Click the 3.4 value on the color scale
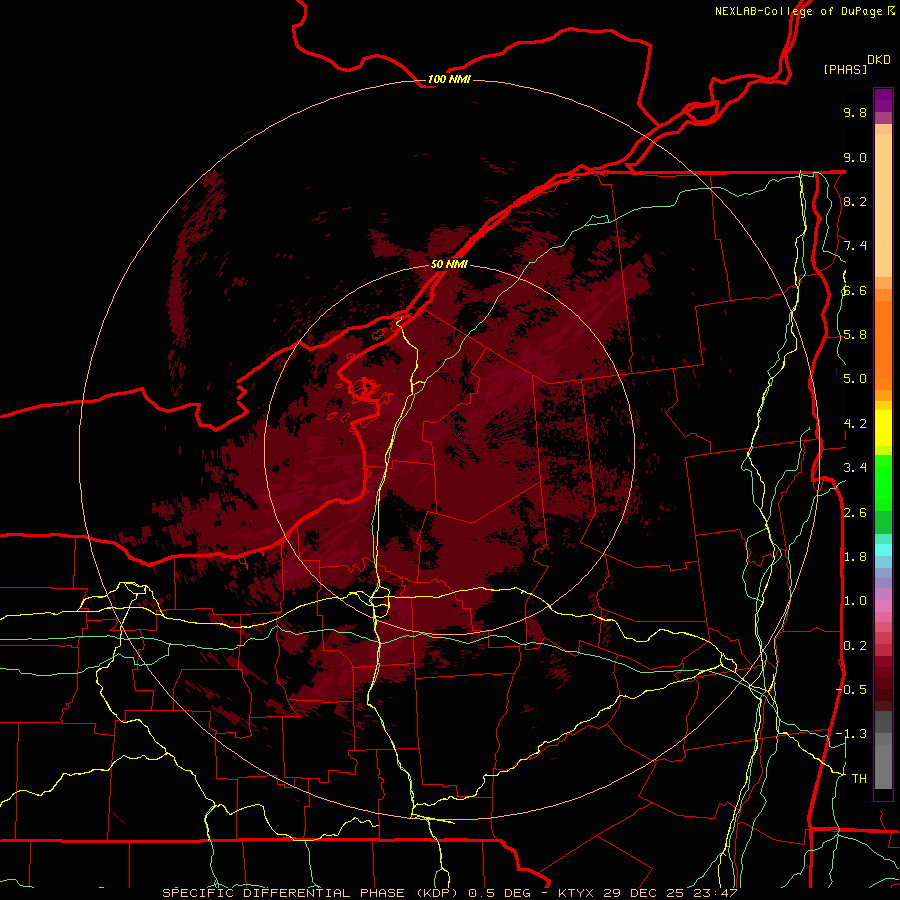This screenshot has height=900, width=900. click(855, 468)
